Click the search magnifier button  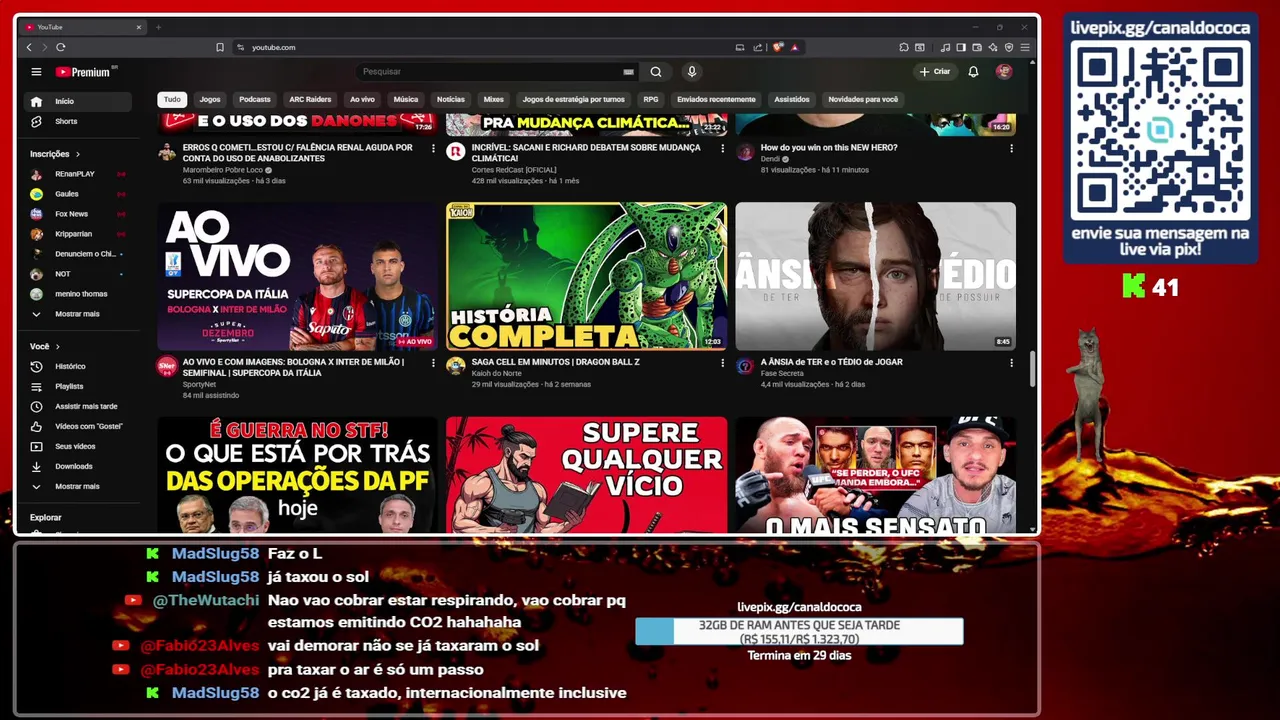pyautogui.click(x=656, y=72)
